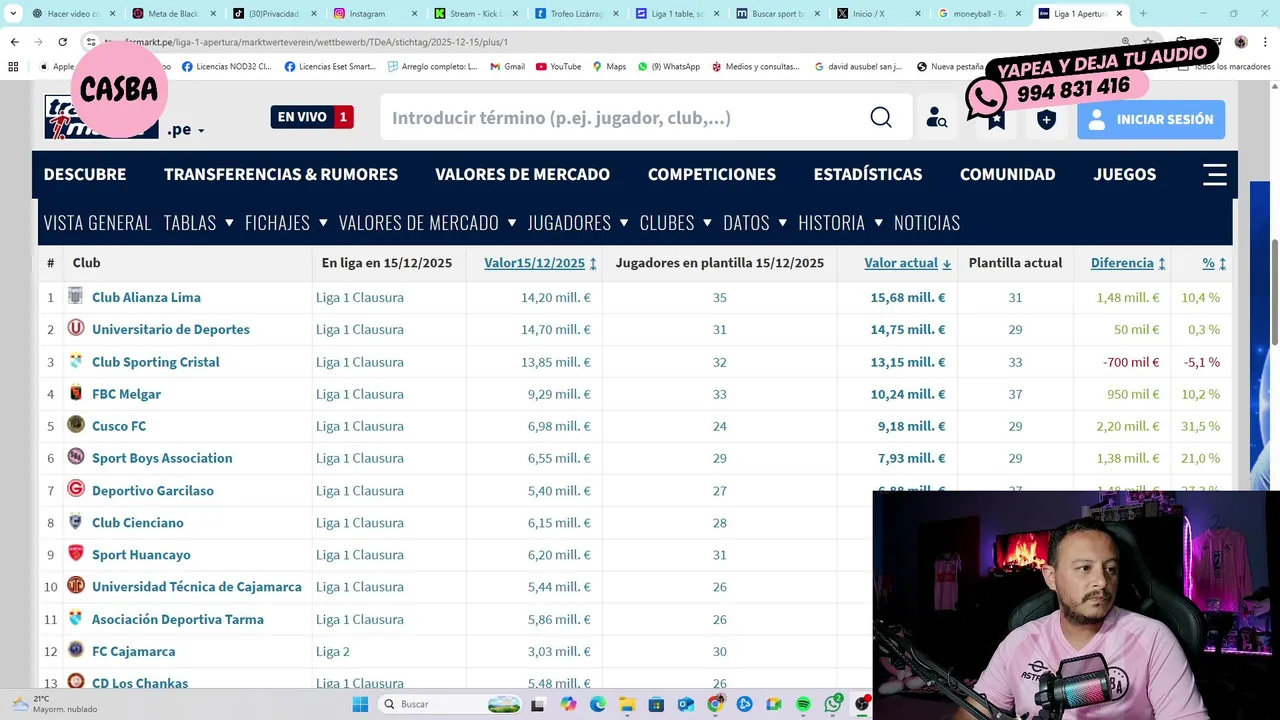Open the user search icon next to search bar
This screenshot has width=1280, height=720.
pos(936,118)
